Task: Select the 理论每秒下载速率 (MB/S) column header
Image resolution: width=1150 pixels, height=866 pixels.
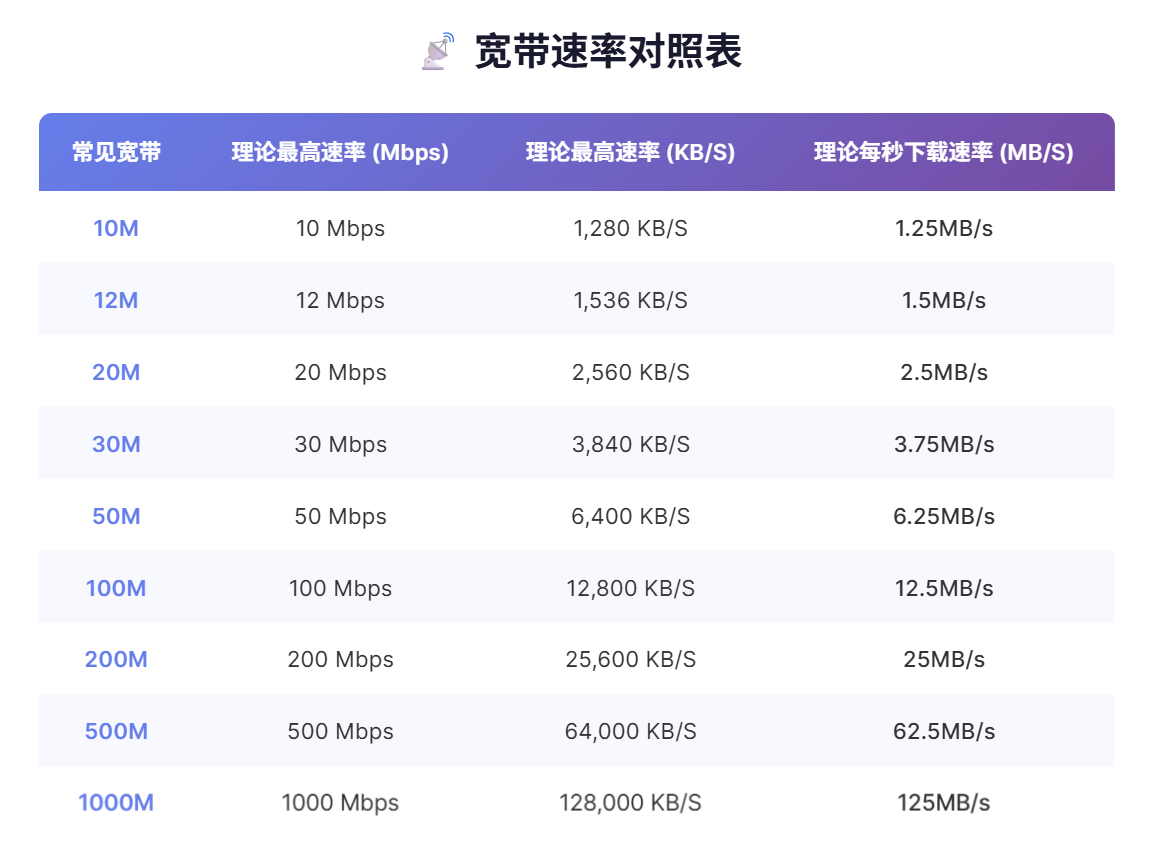Action: click(x=944, y=152)
